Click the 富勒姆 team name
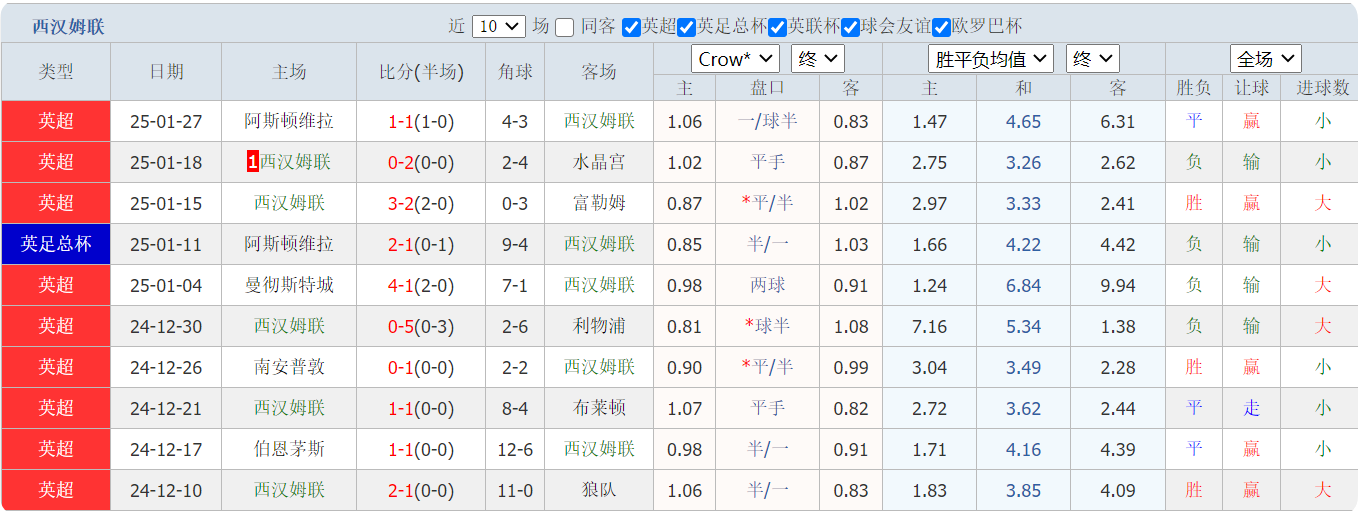Viewport: 1358px width, 515px height. click(x=598, y=203)
